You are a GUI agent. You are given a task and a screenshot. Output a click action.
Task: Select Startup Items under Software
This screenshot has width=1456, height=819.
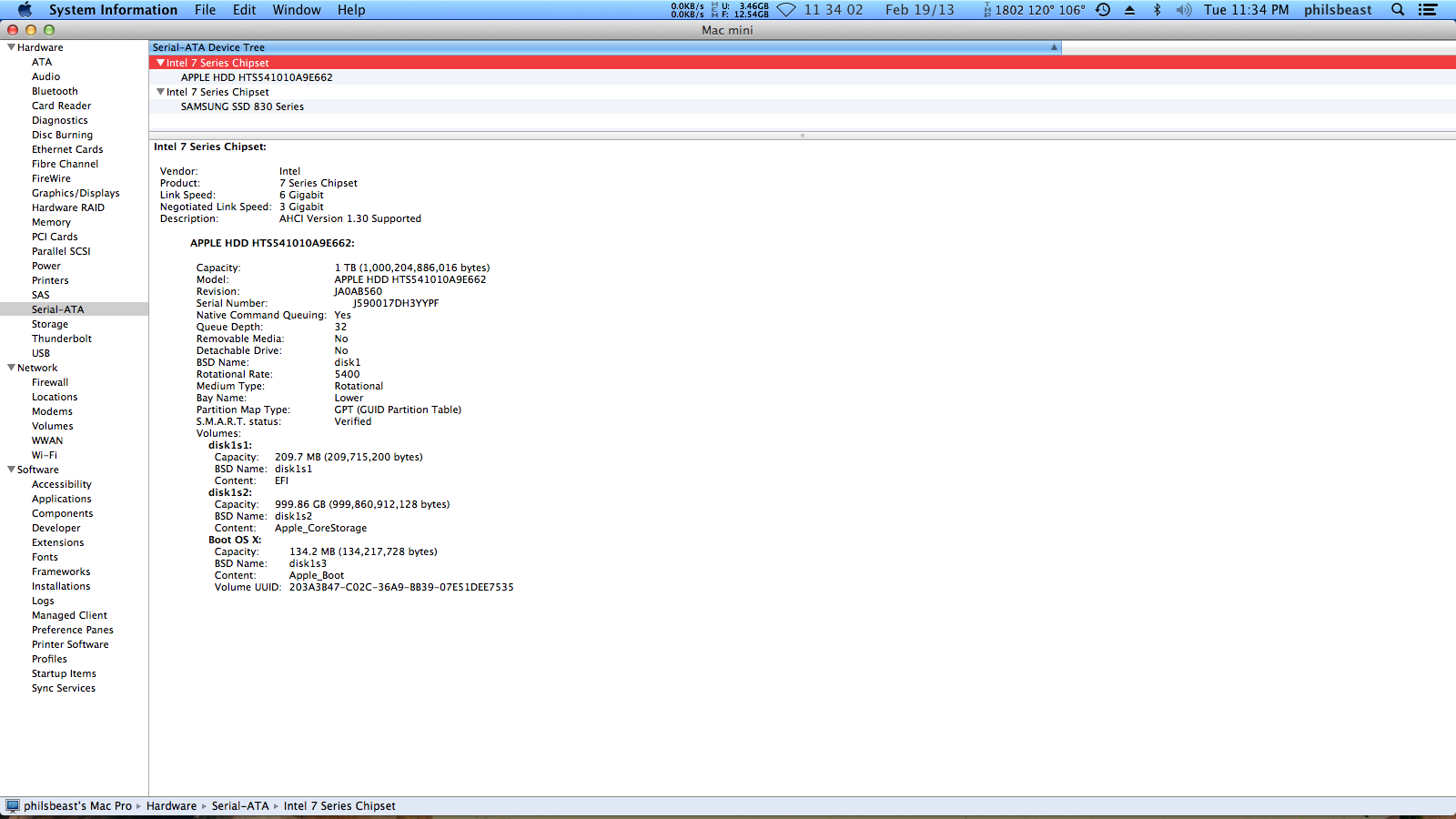(x=64, y=673)
